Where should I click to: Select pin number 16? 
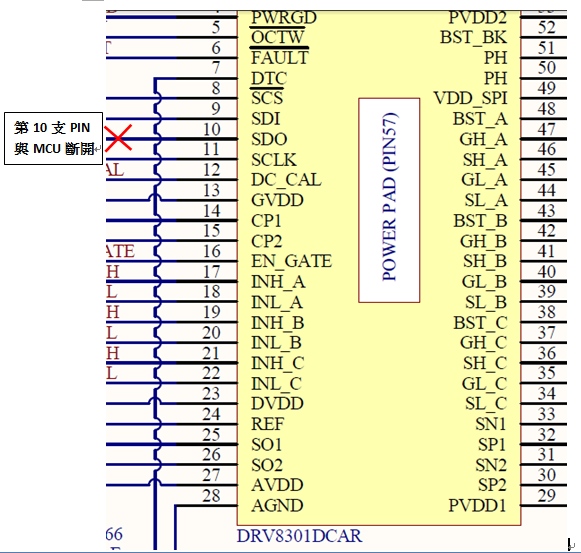click(x=212, y=251)
